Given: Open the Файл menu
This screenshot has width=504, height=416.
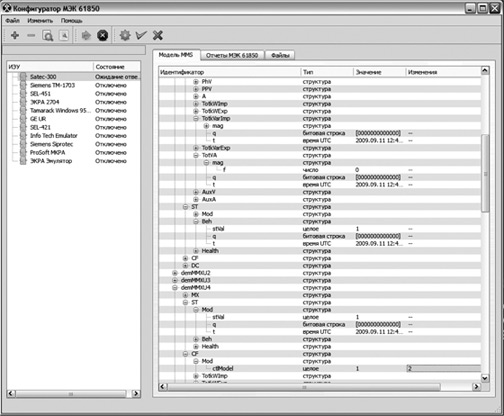Looking at the screenshot, I should 13,21.
